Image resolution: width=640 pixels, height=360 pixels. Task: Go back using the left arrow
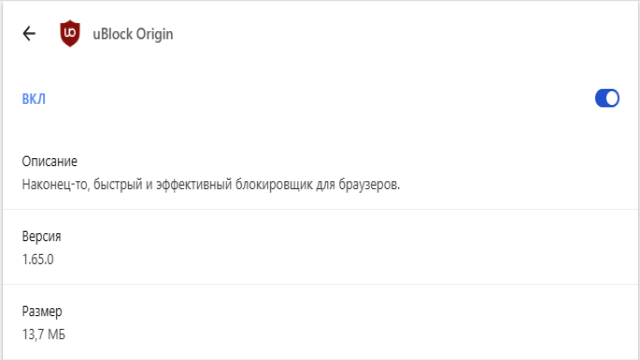tap(29, 33)
